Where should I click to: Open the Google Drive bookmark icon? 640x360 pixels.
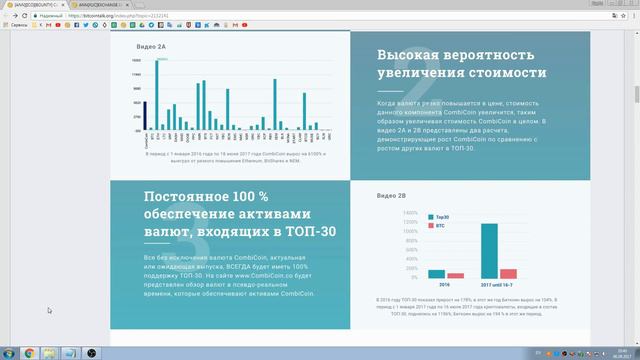[142, 25]
